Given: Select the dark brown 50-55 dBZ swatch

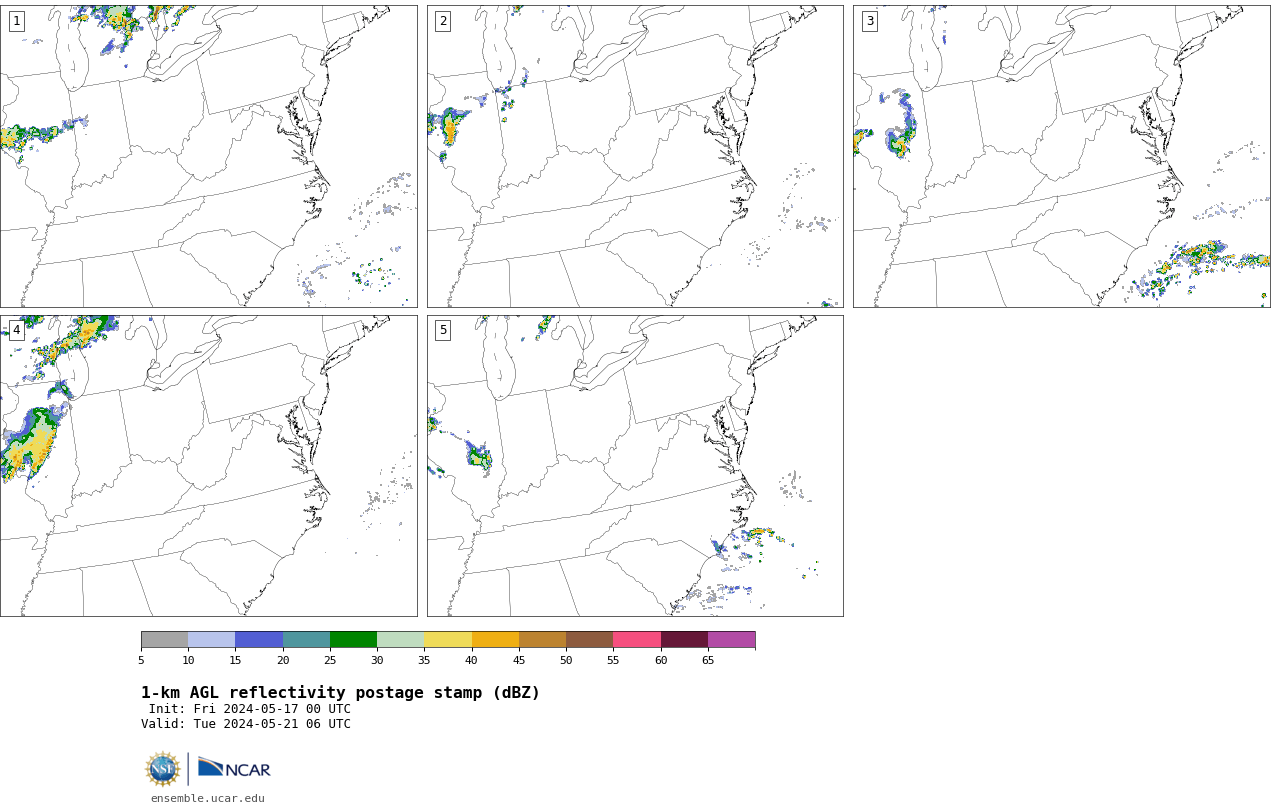Looking at the screenshot, I should pos(590,640).
